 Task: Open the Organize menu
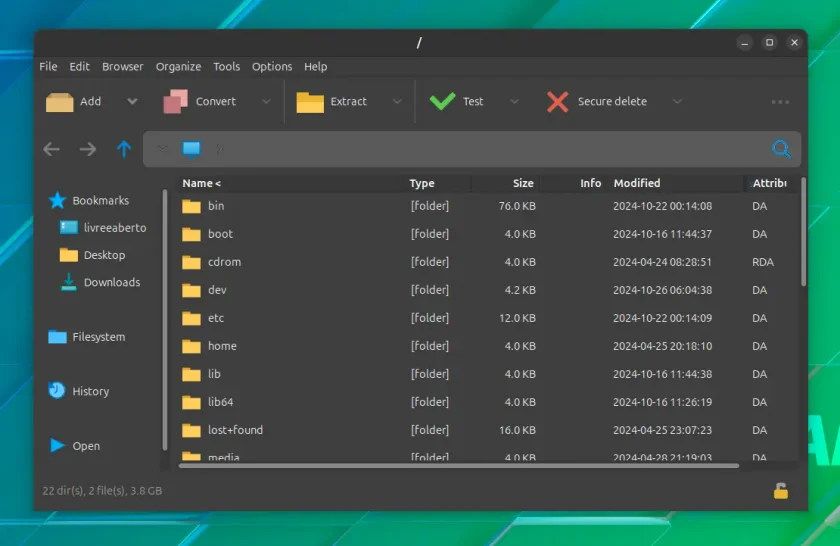click(178, 66)
